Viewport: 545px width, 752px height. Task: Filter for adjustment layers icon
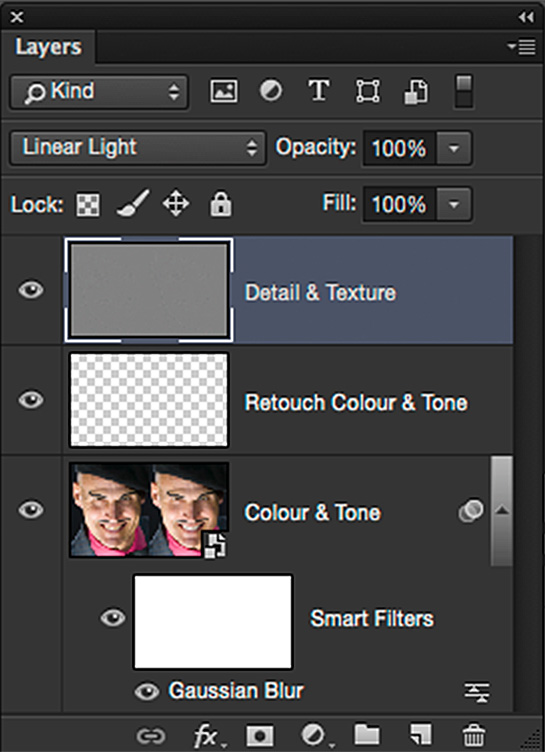[271, 91]
